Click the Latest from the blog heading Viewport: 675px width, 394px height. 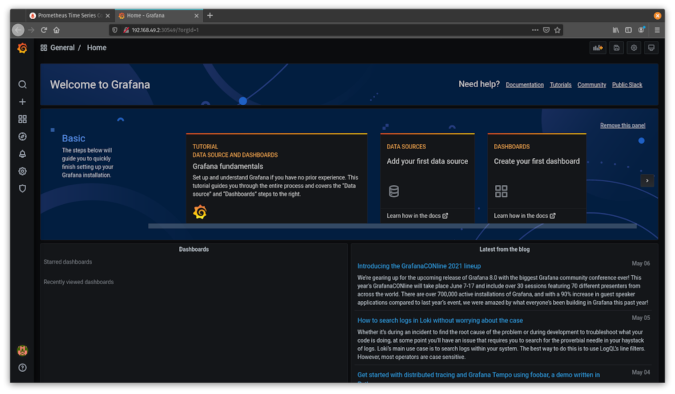click(x=505, y=249)
